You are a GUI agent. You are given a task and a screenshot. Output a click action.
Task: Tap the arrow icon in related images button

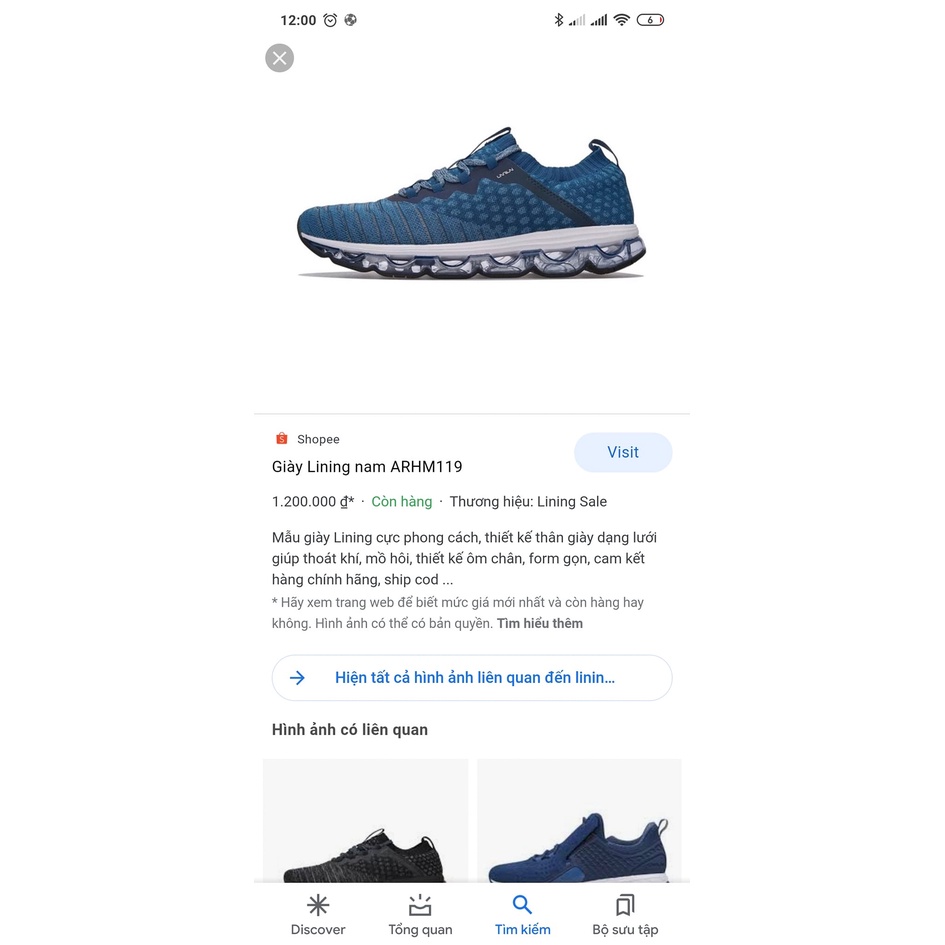[297, 678]
